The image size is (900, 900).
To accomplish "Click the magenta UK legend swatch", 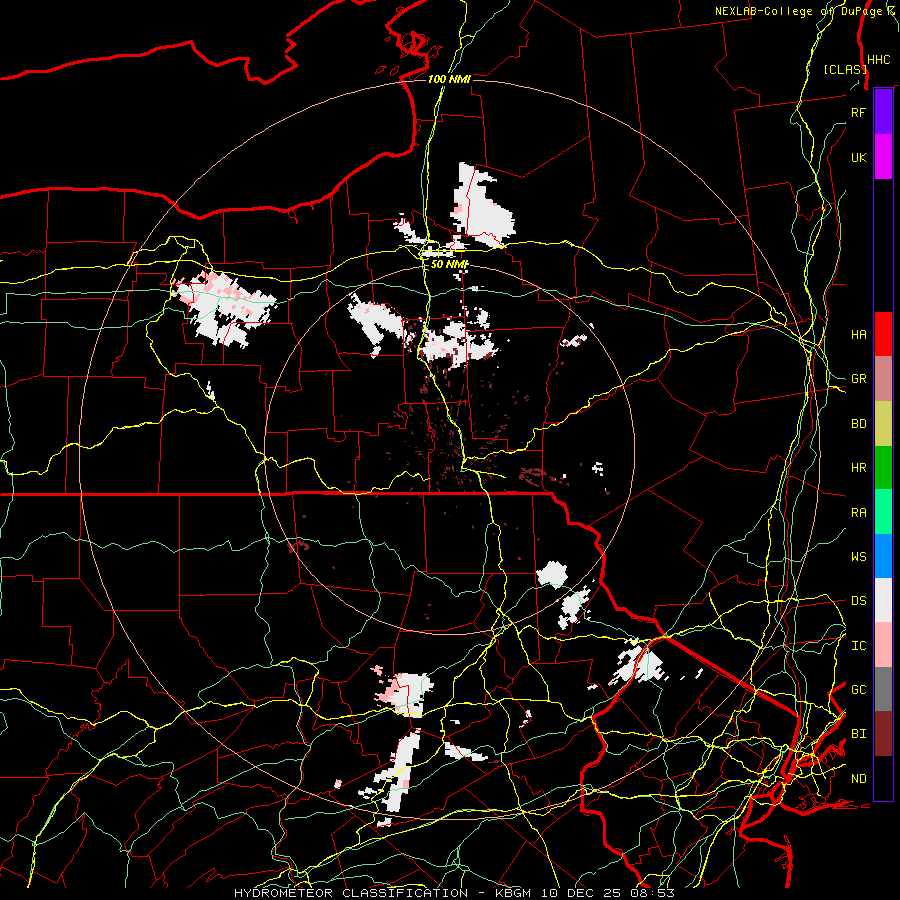I will (883, 157).
